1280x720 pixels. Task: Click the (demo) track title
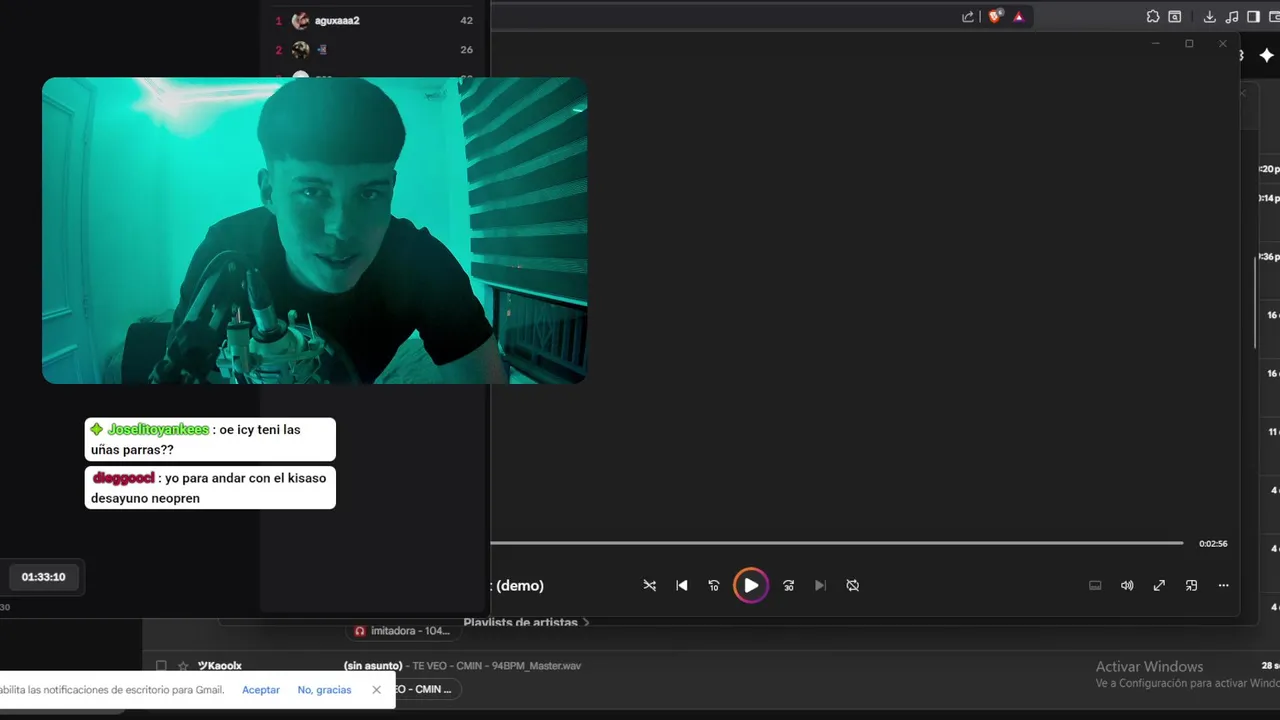pyautogui.click(x=519, y=586)
